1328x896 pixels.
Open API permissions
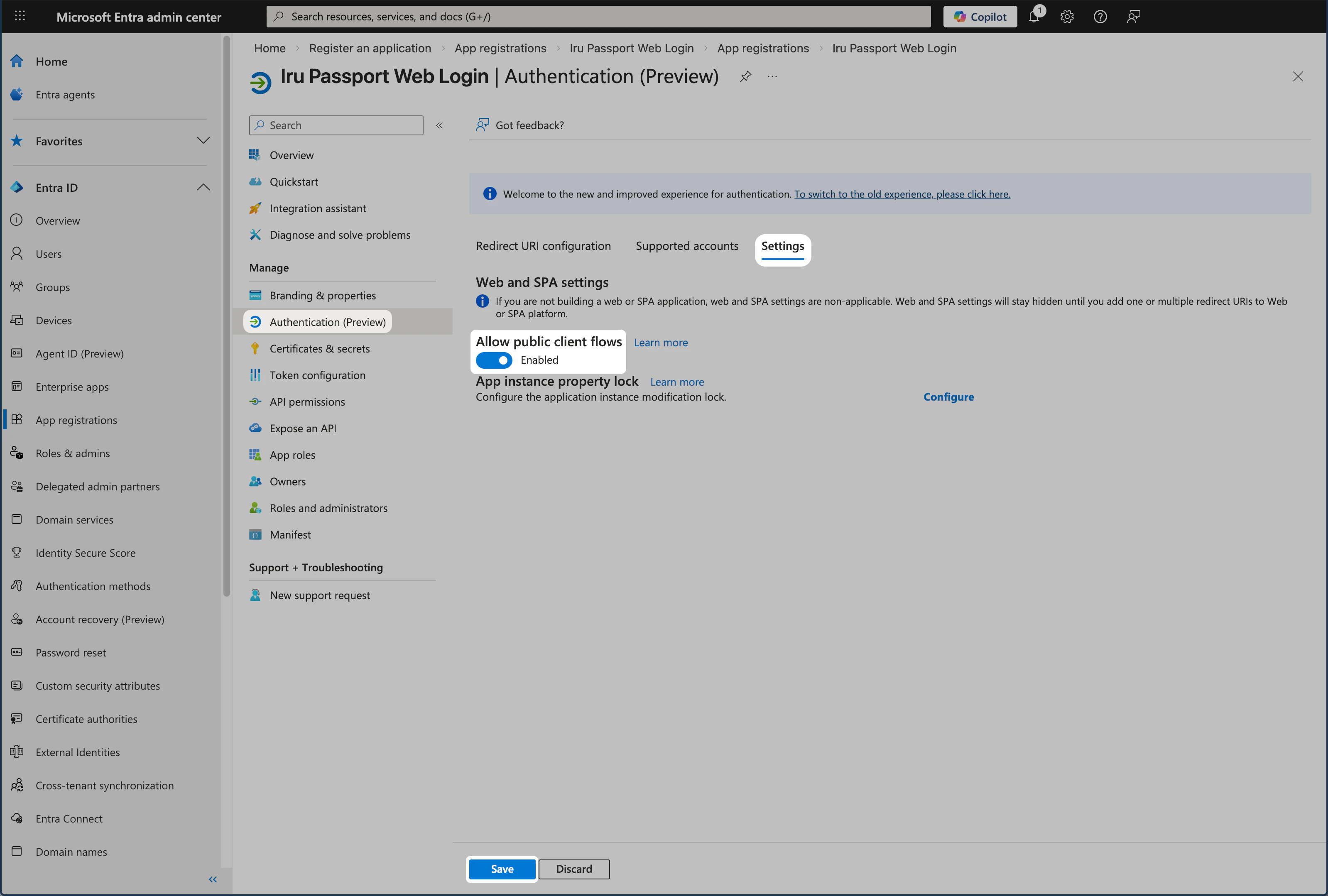306,401
